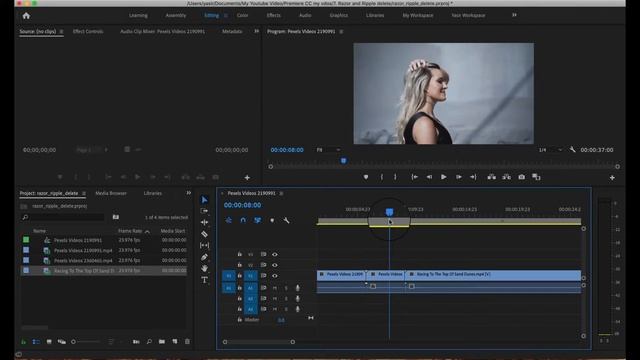Viewport: 640px width, 360px height.
Task: Click Export Frame camera icon
Action: 522,177
